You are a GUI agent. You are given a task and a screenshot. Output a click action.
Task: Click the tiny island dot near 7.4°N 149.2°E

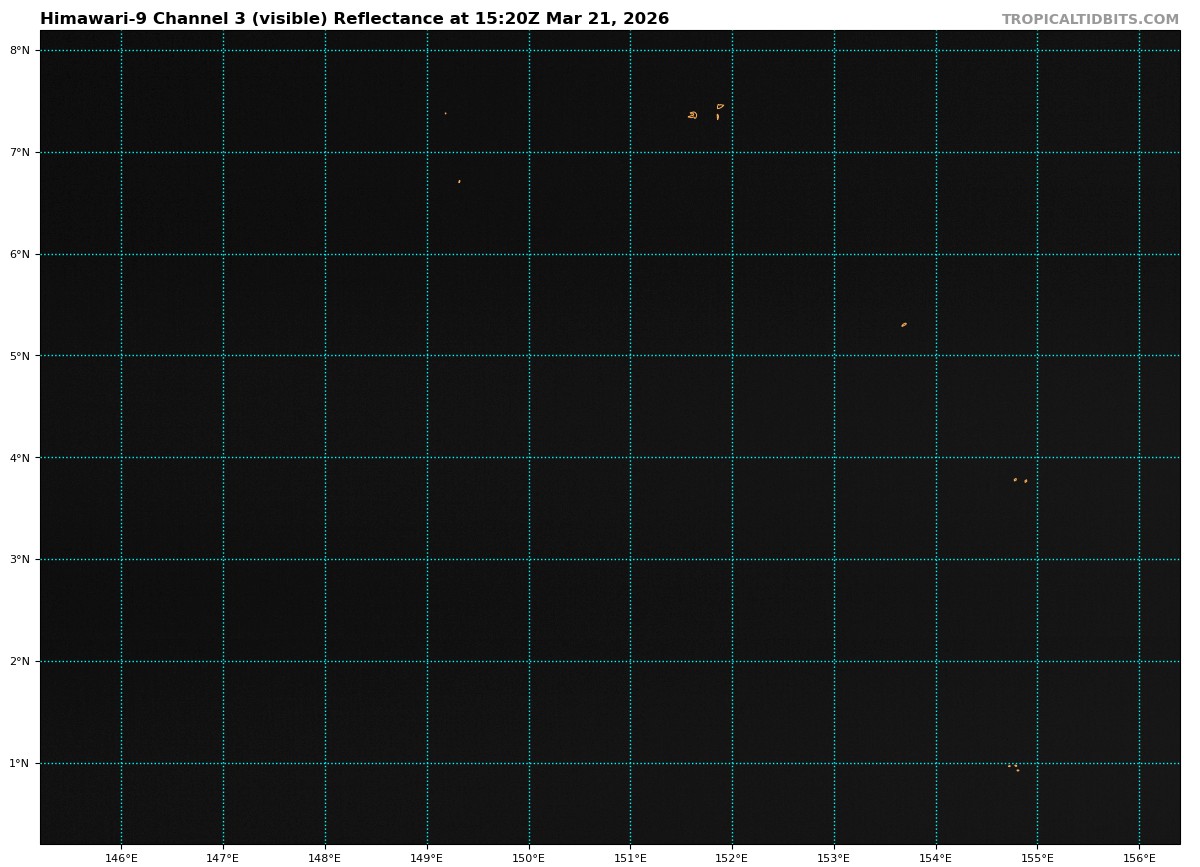[x=446, y=113]
